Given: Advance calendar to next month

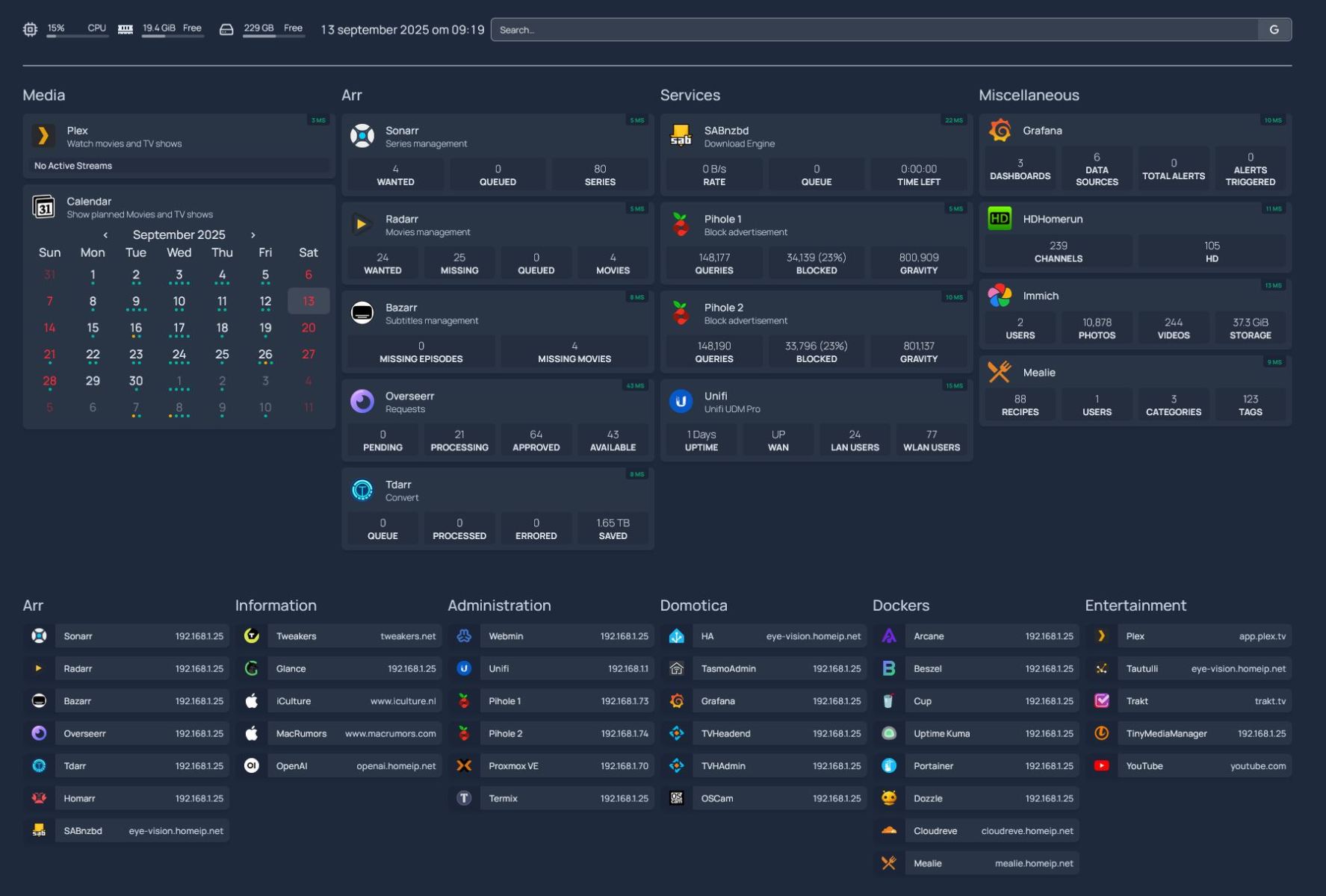Looking at the screenshot, I should (253, 235).
